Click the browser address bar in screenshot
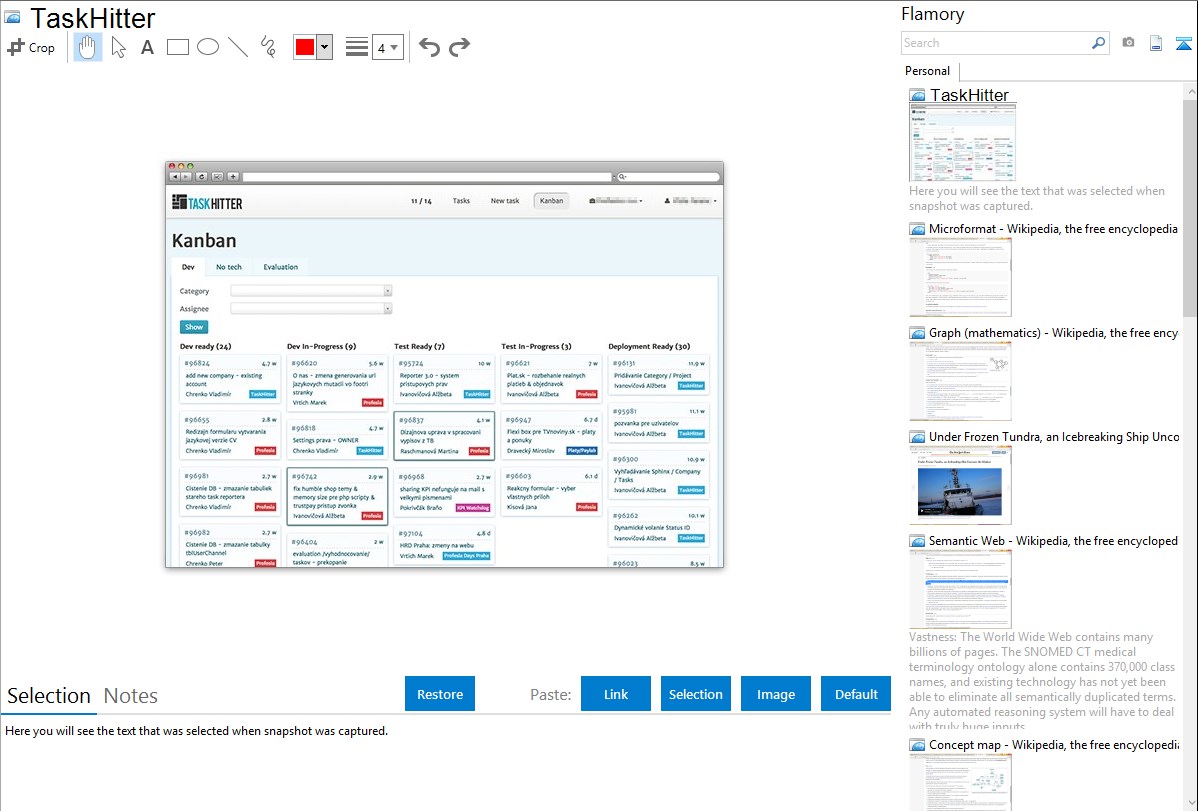This screenshot has height=811, width=1198. coord(427,177)
